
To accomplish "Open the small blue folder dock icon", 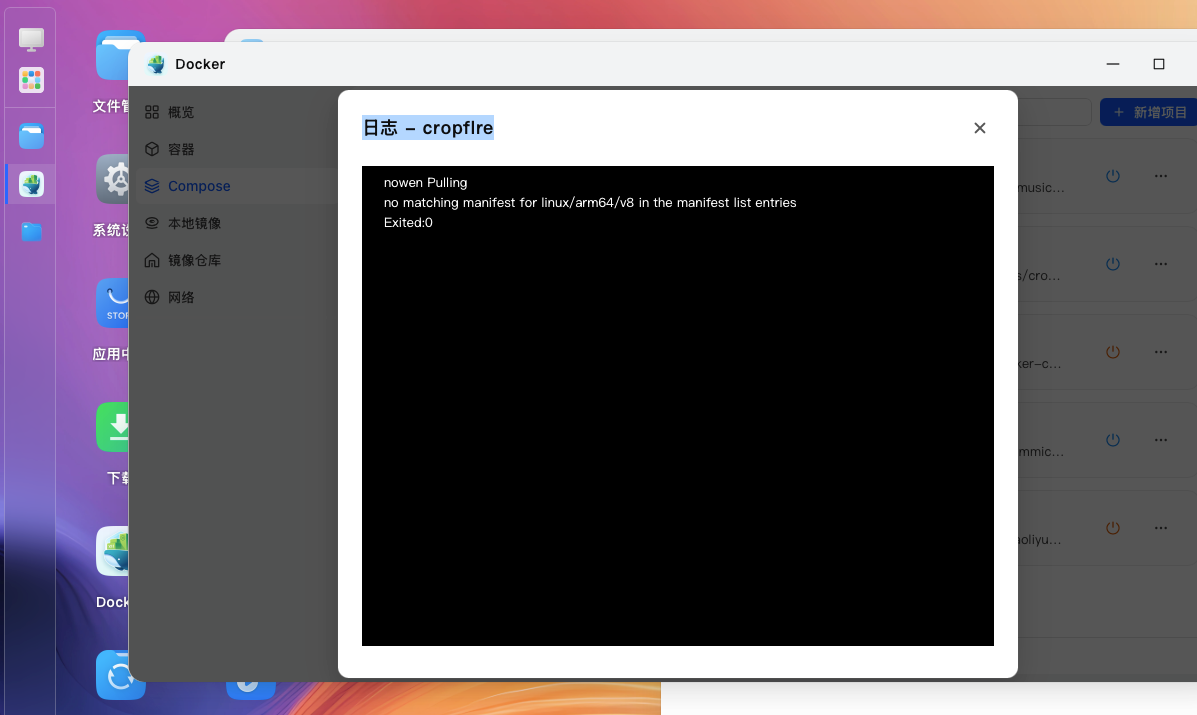I will point(31,231).
